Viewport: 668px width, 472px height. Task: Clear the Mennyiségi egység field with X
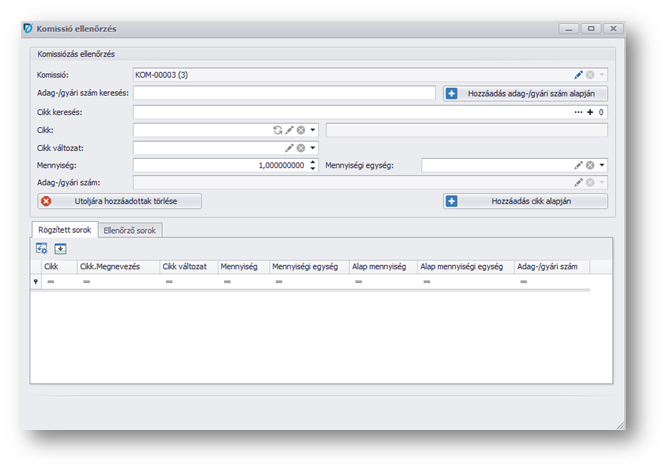[x=590, y=165]
